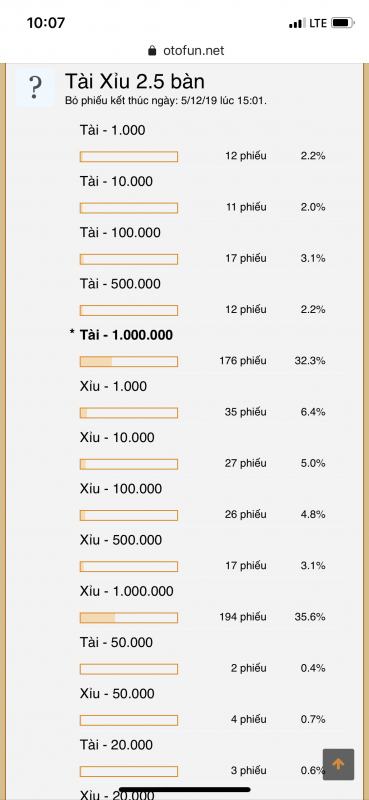Click the 194 phiếu vote count
369x800 pixels.
pyautogui.click(x=243, y=617)
